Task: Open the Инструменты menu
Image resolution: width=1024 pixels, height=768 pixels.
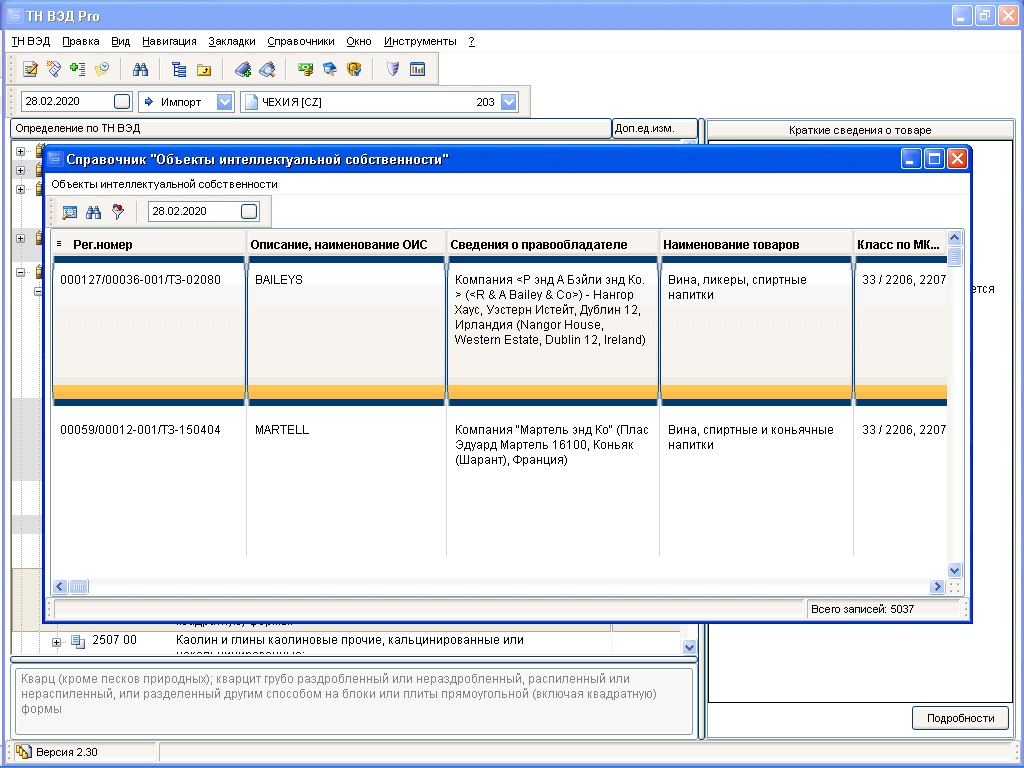Action: pos(420,41)
